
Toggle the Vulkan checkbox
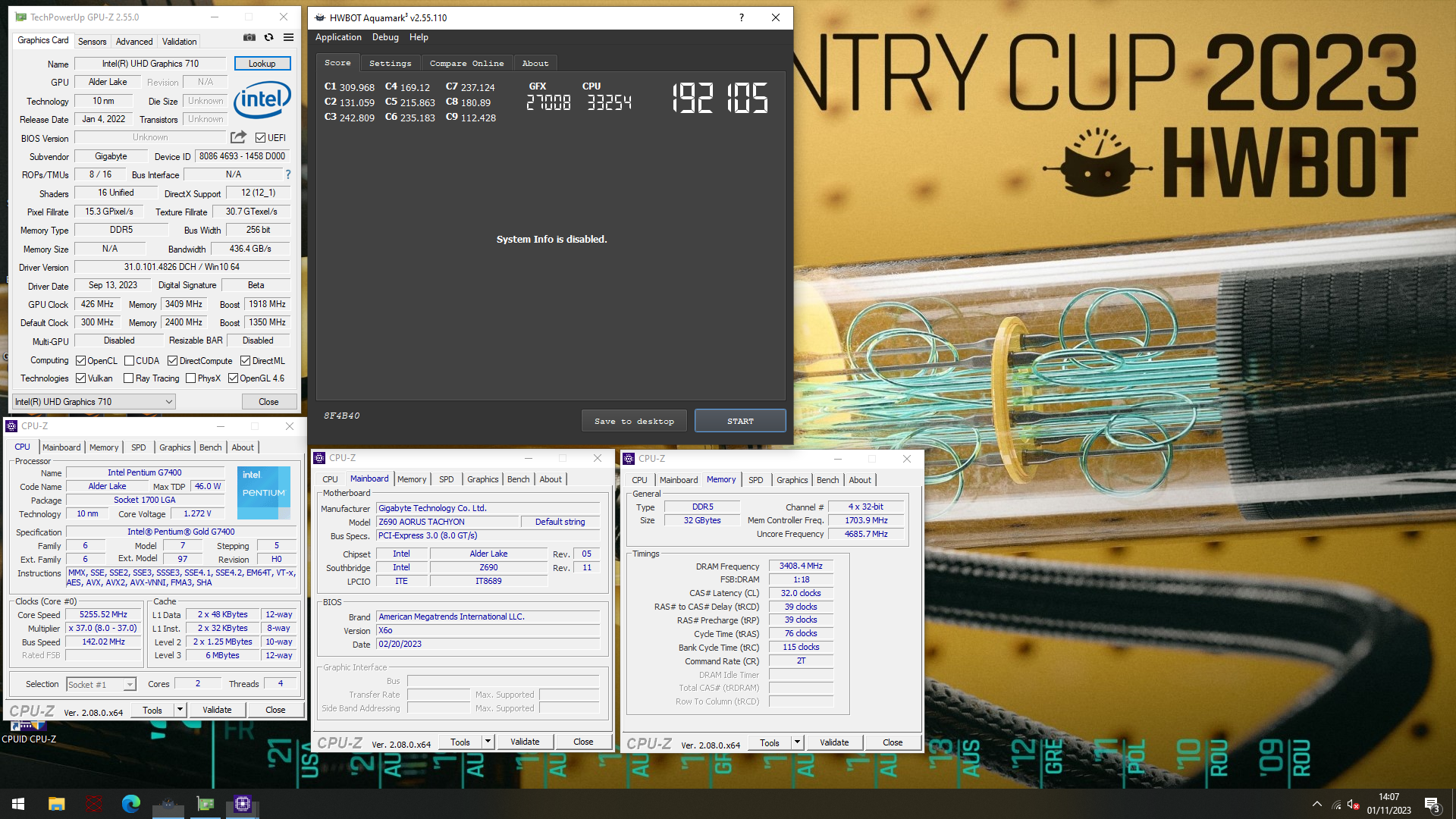pos(80,378)
